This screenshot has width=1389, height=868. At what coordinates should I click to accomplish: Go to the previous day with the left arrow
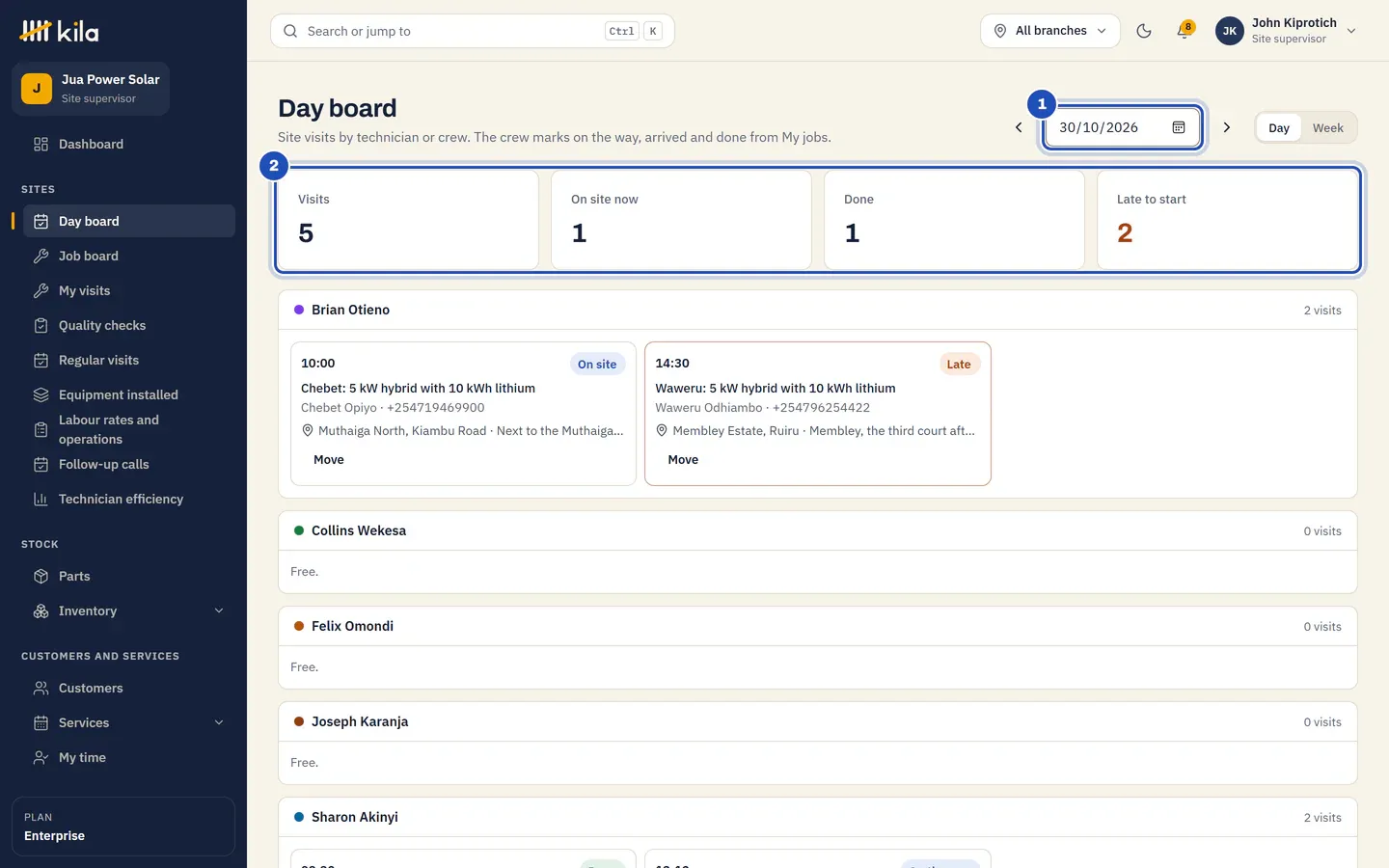point(1019,127)
